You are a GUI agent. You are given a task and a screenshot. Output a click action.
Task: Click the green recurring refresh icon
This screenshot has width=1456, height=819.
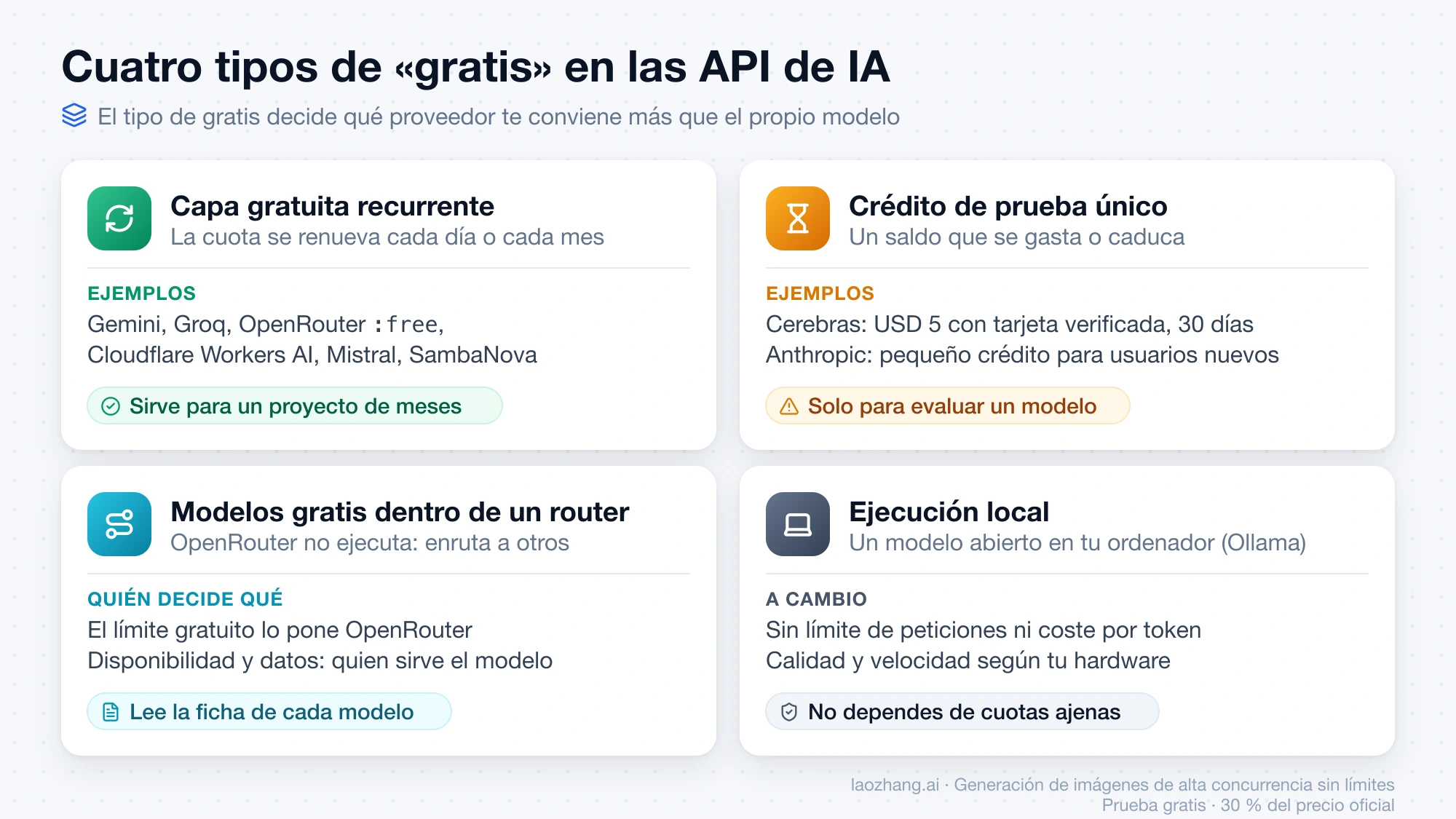(119, 218)
